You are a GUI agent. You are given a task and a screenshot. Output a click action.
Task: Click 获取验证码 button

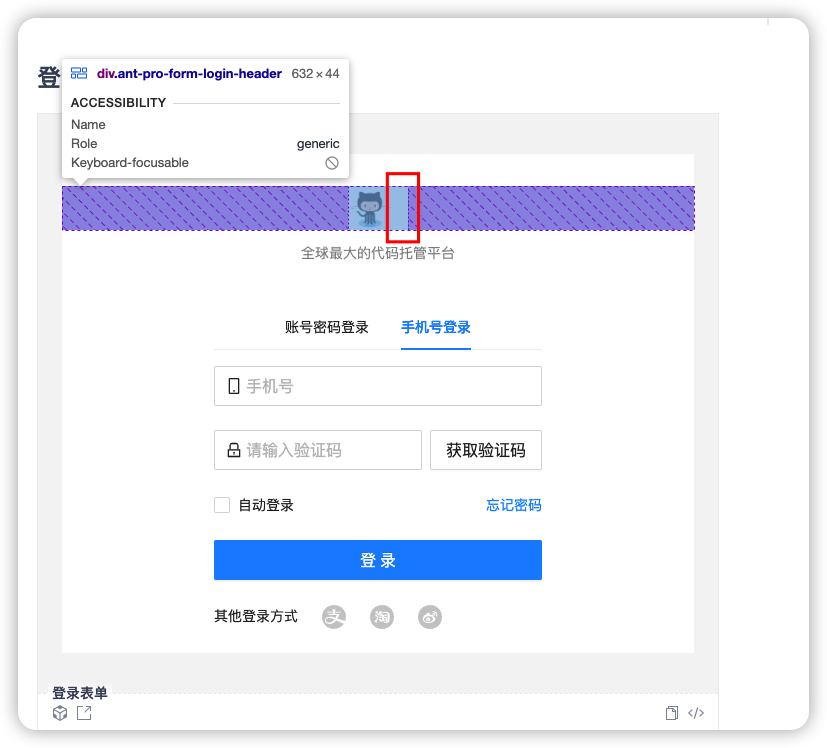click(x=486, y=450)
